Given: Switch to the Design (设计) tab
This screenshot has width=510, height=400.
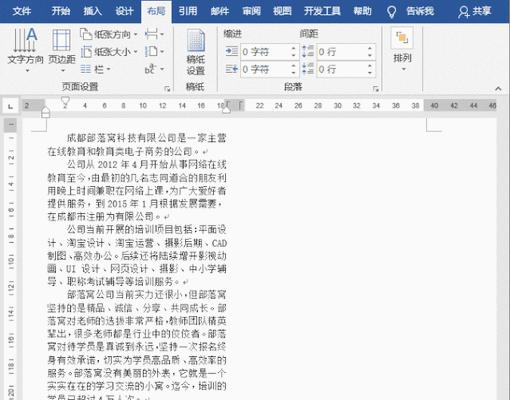Looking at the screenshot, I should pyautogui.click(x=124, y=11).
